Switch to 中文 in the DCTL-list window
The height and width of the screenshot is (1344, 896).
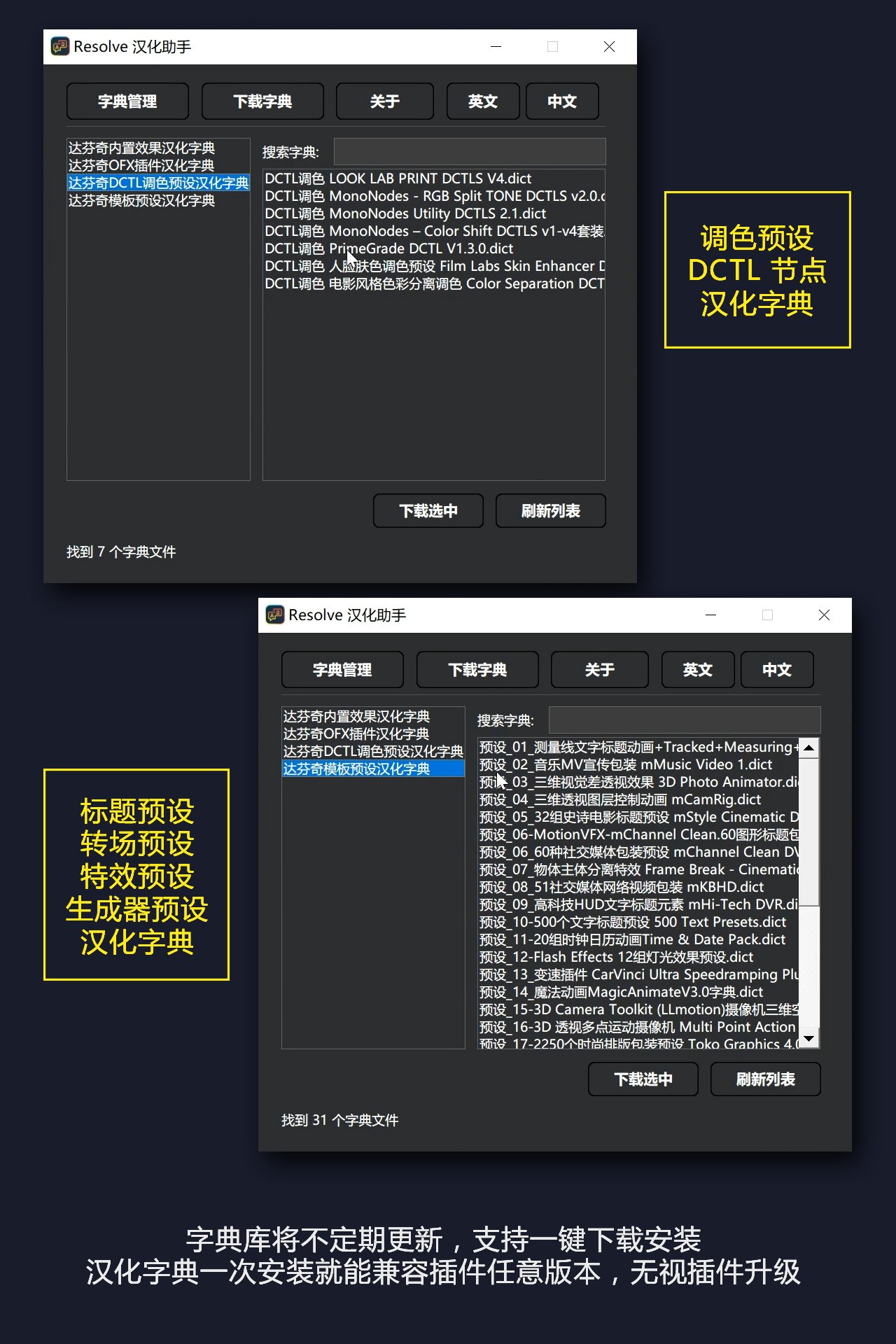click(562, 101)
